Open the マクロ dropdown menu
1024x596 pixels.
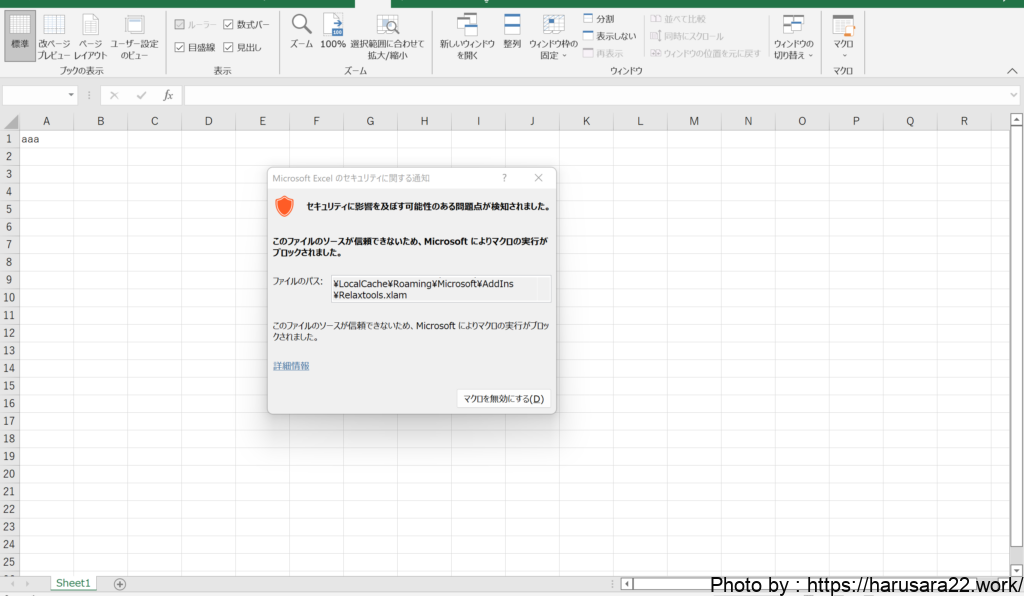(843, 36)
